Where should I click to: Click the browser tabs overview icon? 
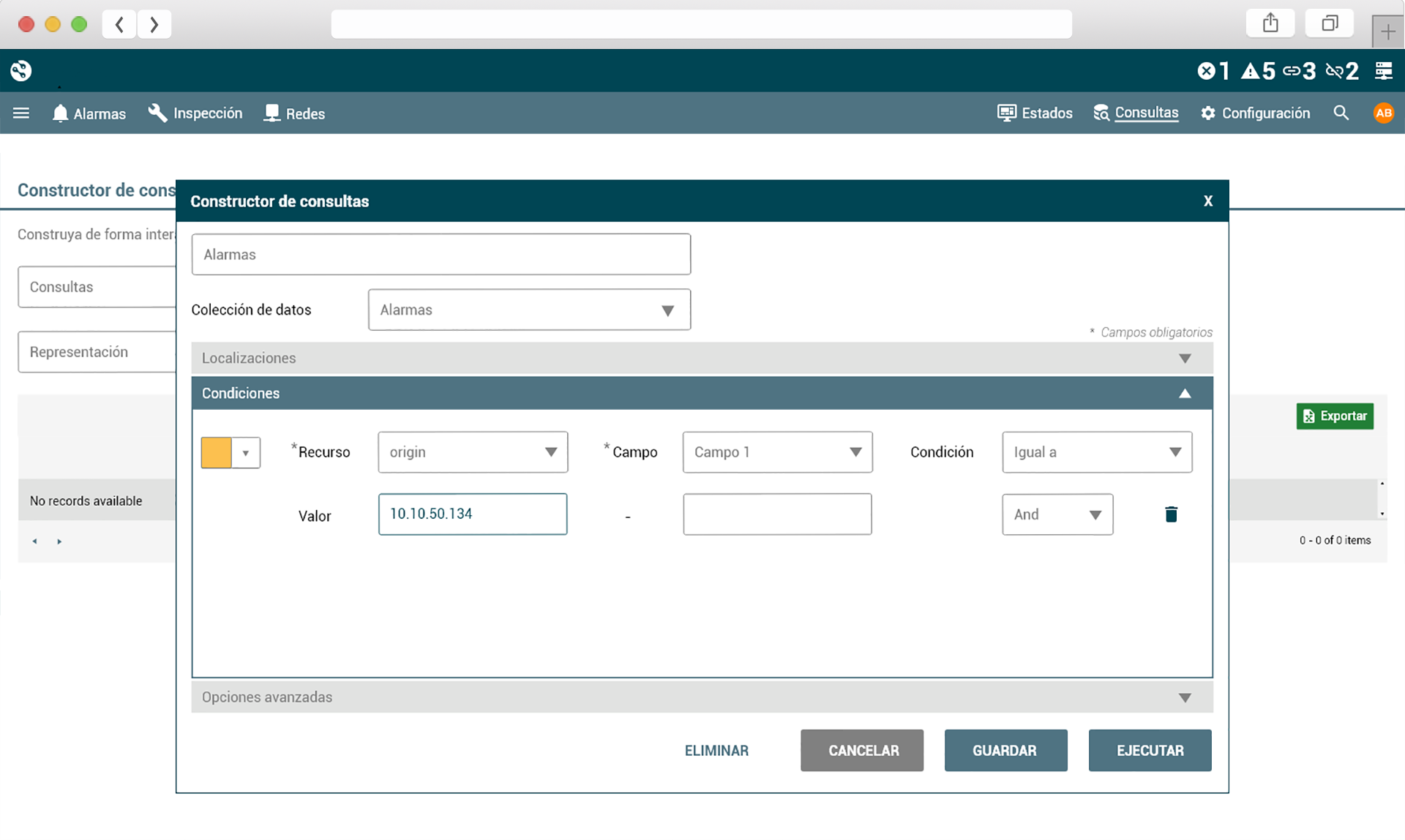tap(1330, 23)
